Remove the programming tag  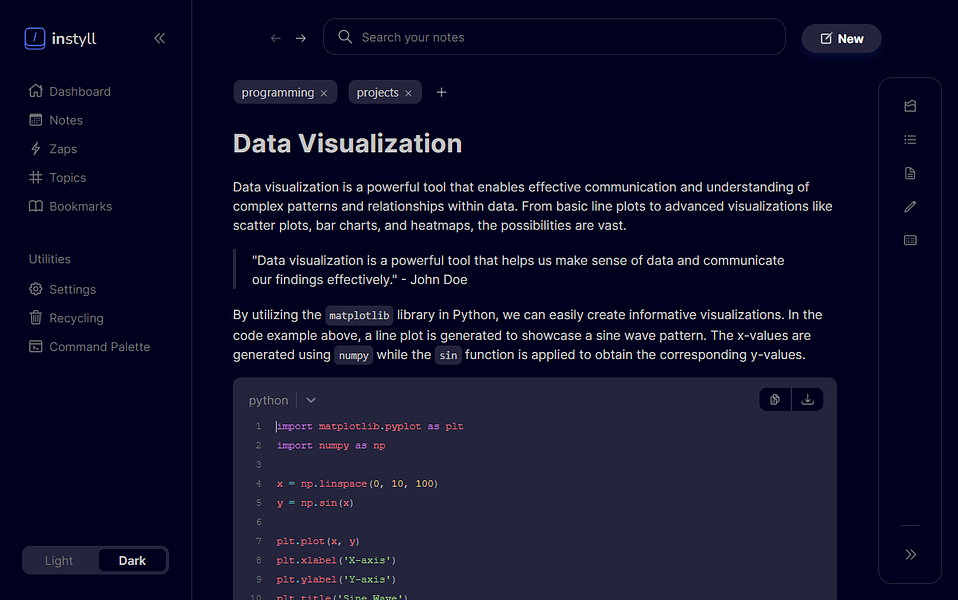324,93
